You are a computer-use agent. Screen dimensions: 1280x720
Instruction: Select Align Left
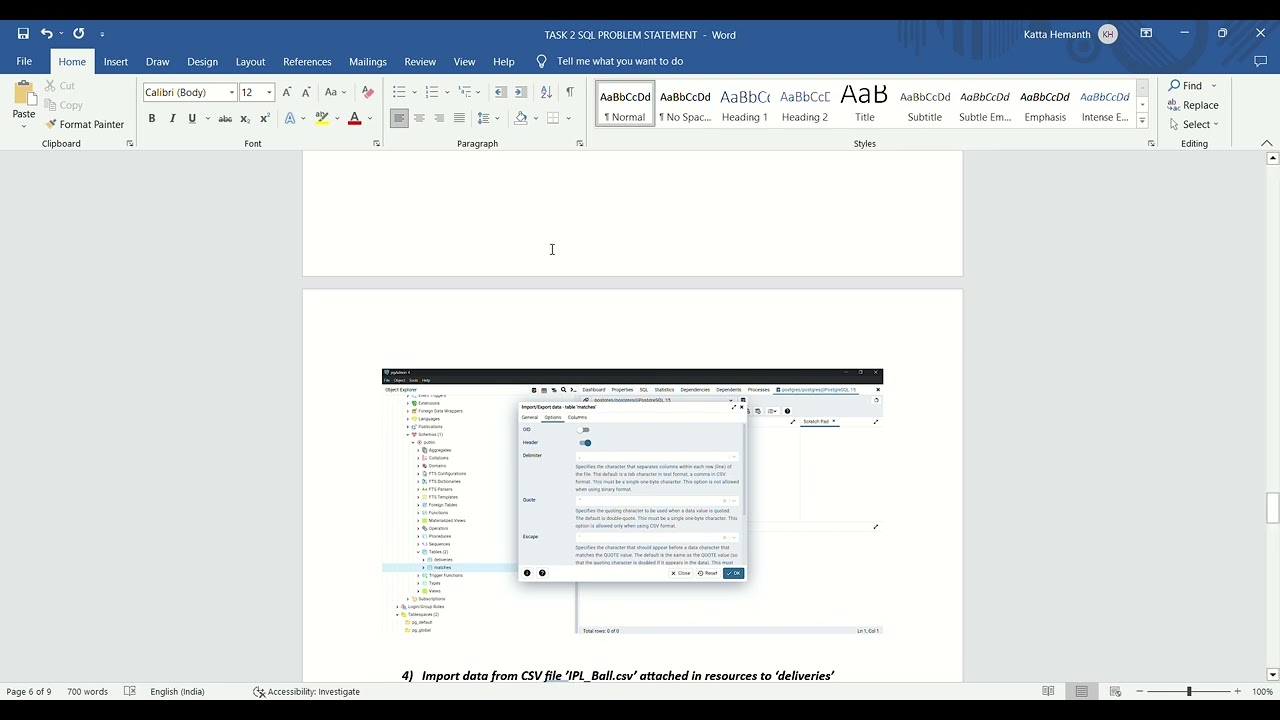tap(399, 118)
